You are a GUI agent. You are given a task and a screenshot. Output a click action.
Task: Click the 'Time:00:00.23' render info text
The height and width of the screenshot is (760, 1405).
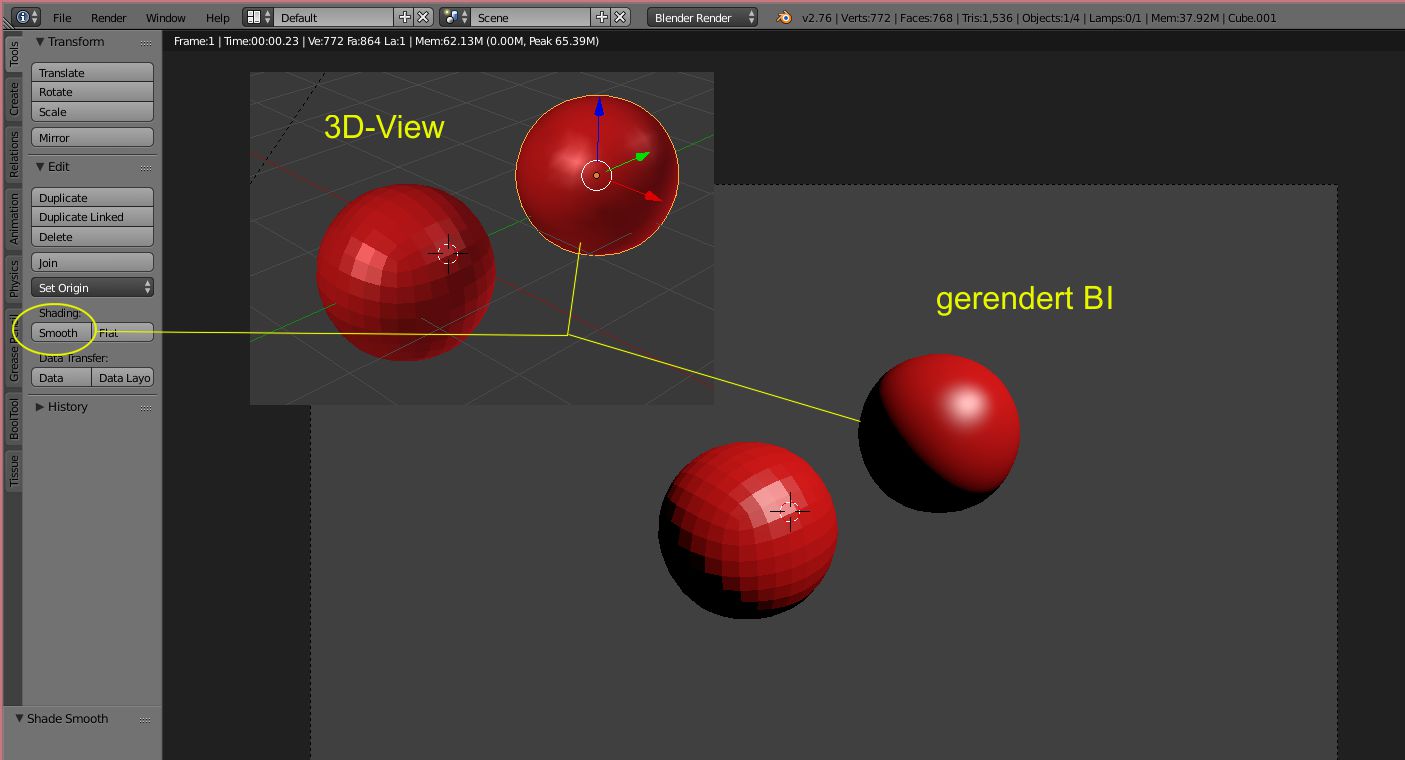[x=261, y=41]
